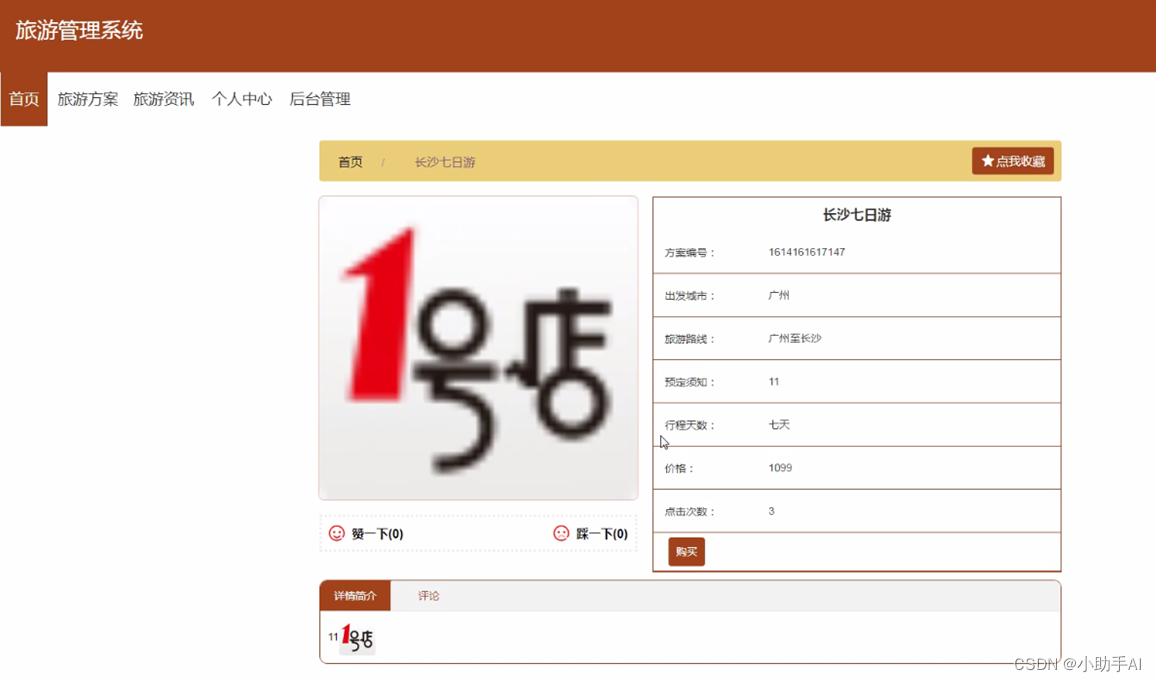This screenshot has width=1156, height=682.
Task: Click the star icon in 点我收藏
Action: tap(987, 161)
